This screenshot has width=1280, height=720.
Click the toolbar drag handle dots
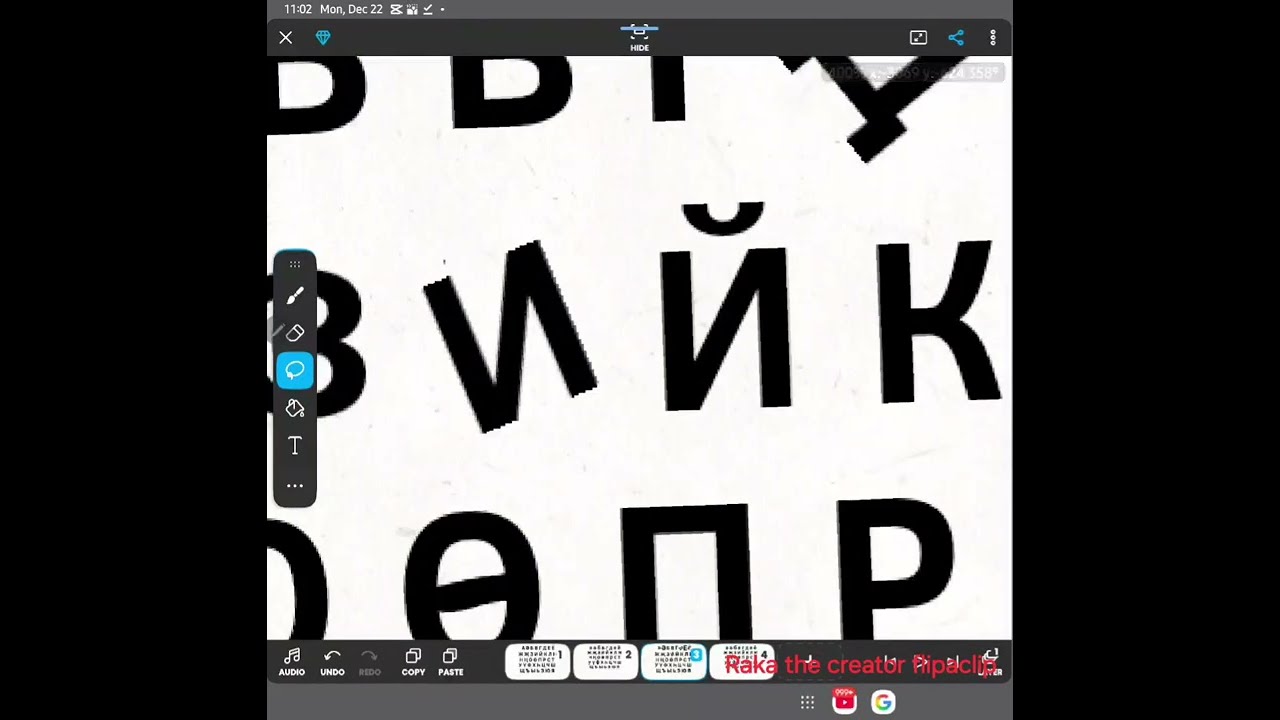[295, 264]
